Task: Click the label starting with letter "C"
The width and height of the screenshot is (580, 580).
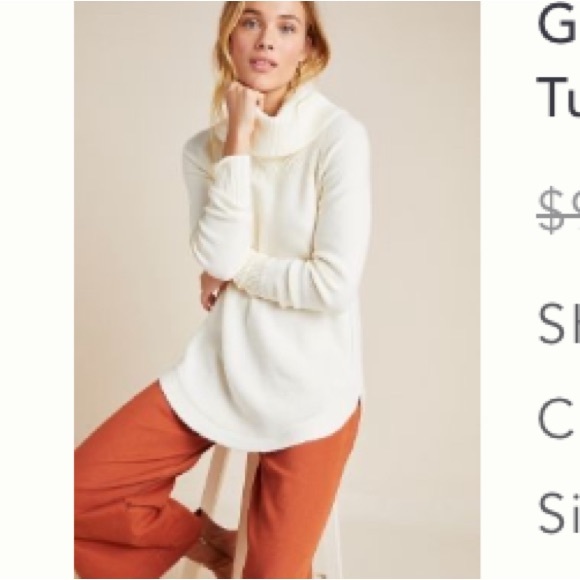Action: (x=558, y=418)
